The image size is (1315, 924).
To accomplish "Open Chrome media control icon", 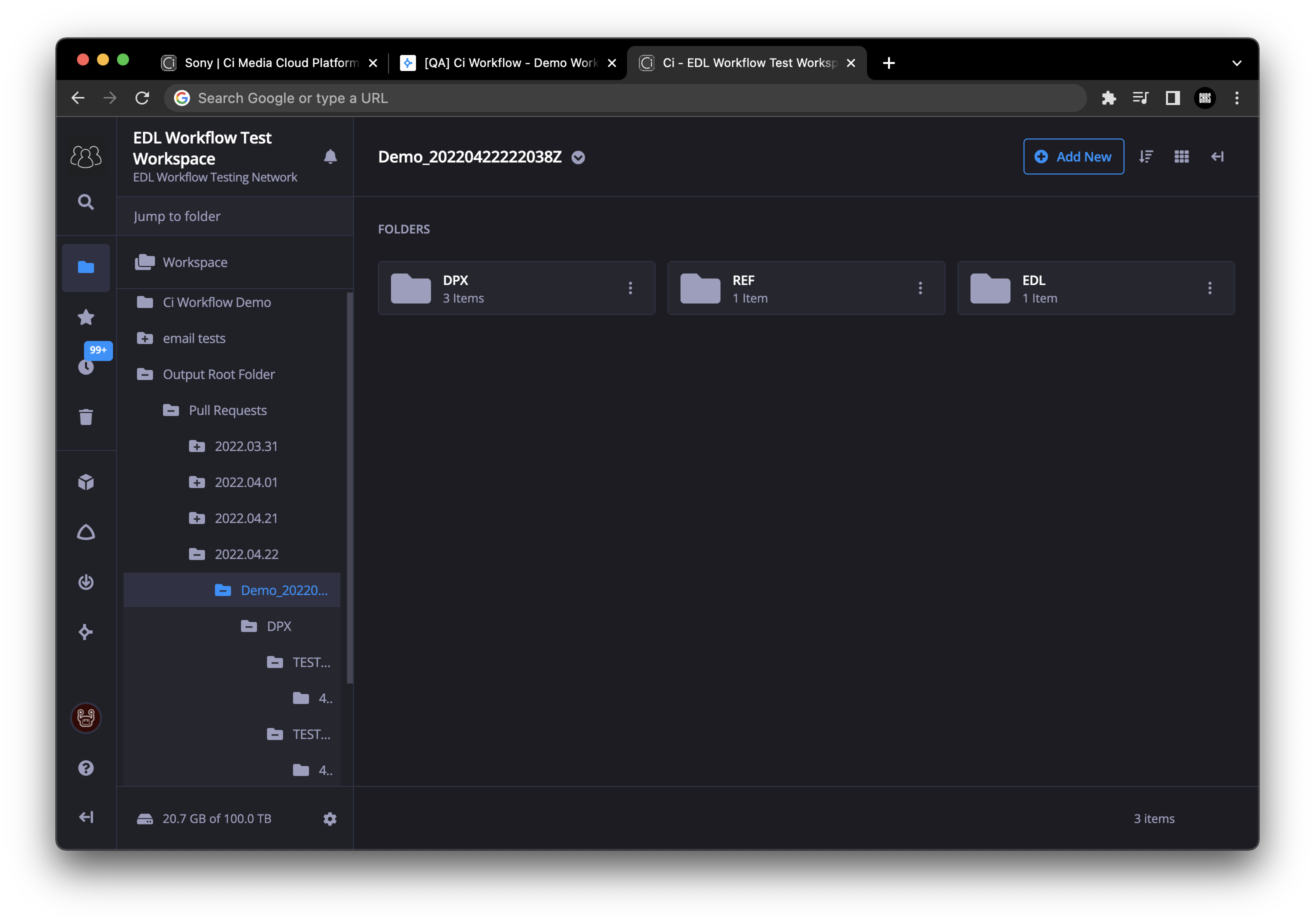I will pyautogui.click(x=1140, y=98).
